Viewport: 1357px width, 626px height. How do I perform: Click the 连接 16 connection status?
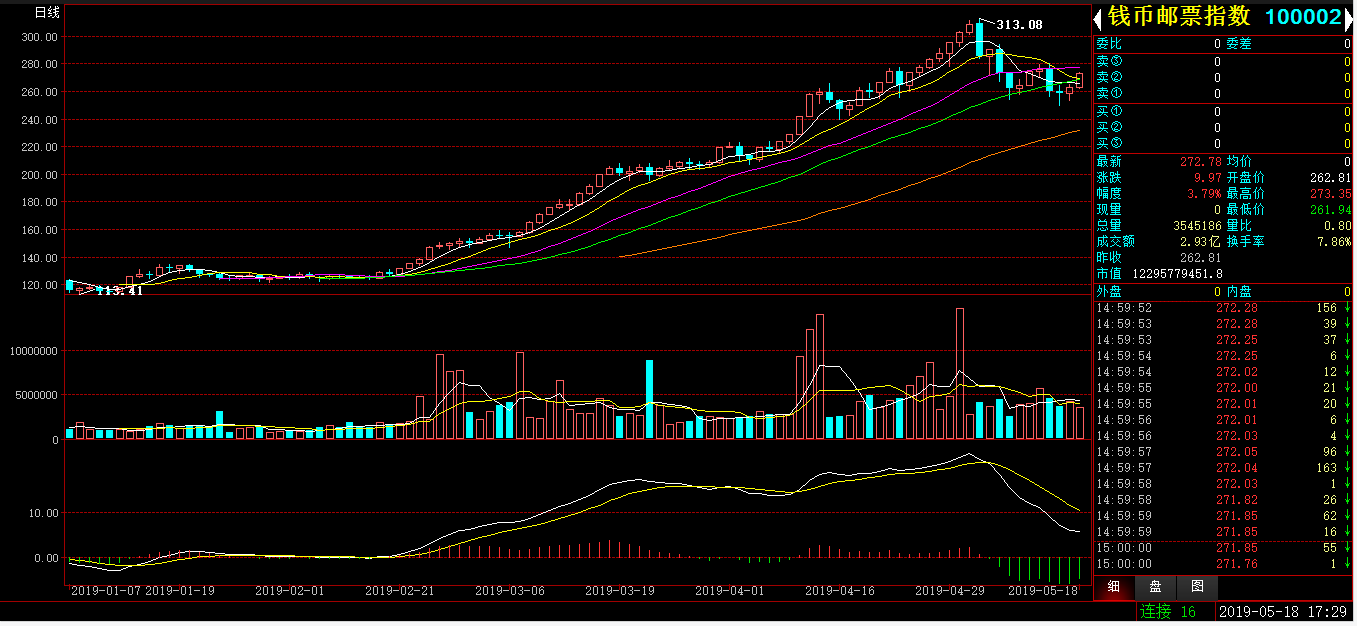[1168, 611]
